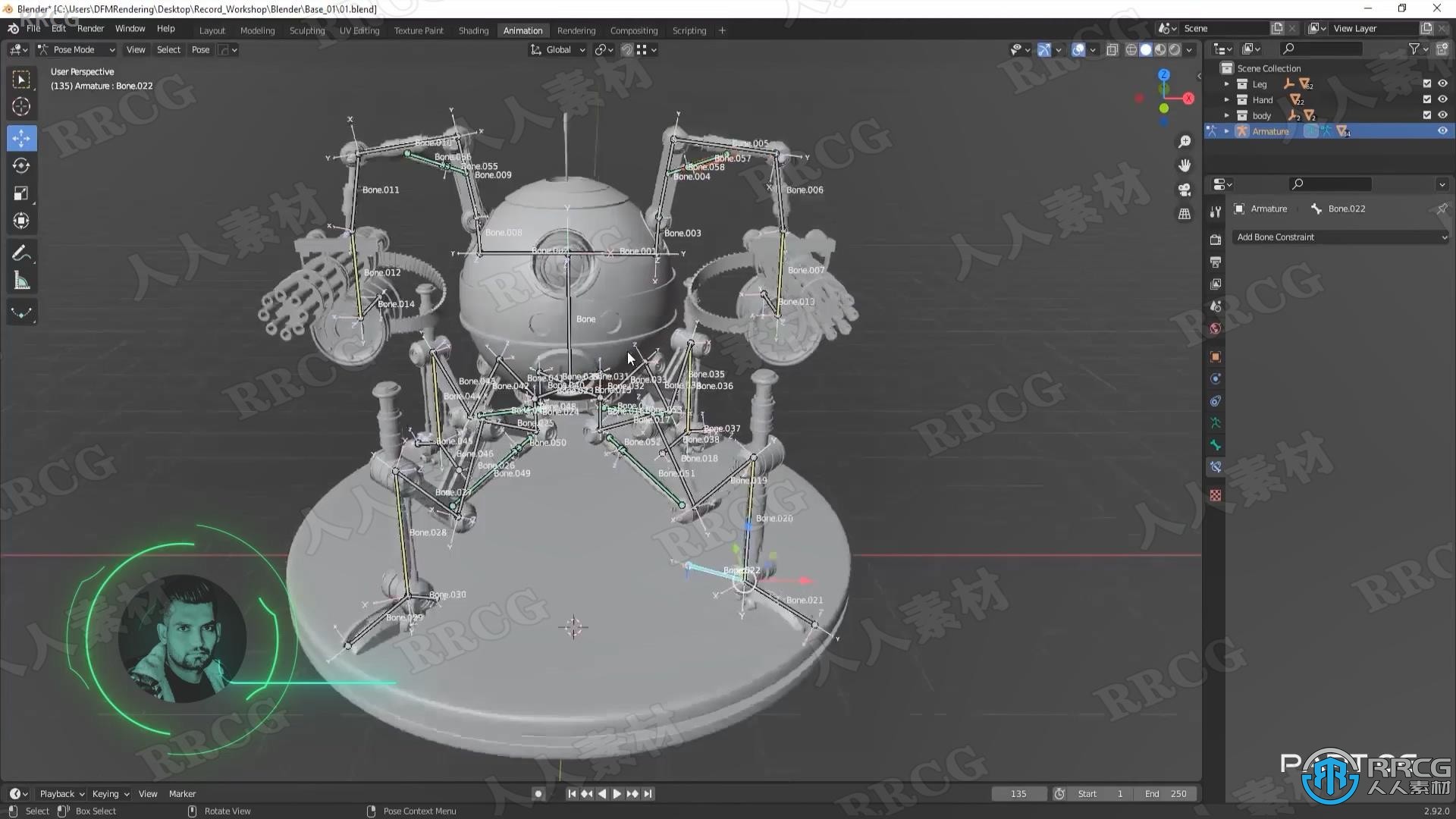Image resolution: width=1456 pixels, height=819 pixels.
Task: Activate the 3D Cursor tool
Action: pos(21,107)
